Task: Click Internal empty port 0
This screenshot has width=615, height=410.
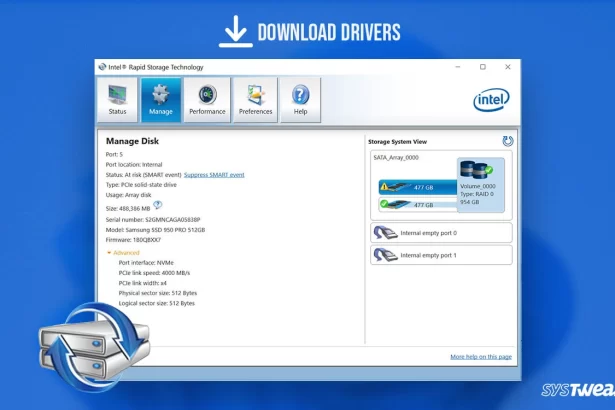Action: (440, 233)
